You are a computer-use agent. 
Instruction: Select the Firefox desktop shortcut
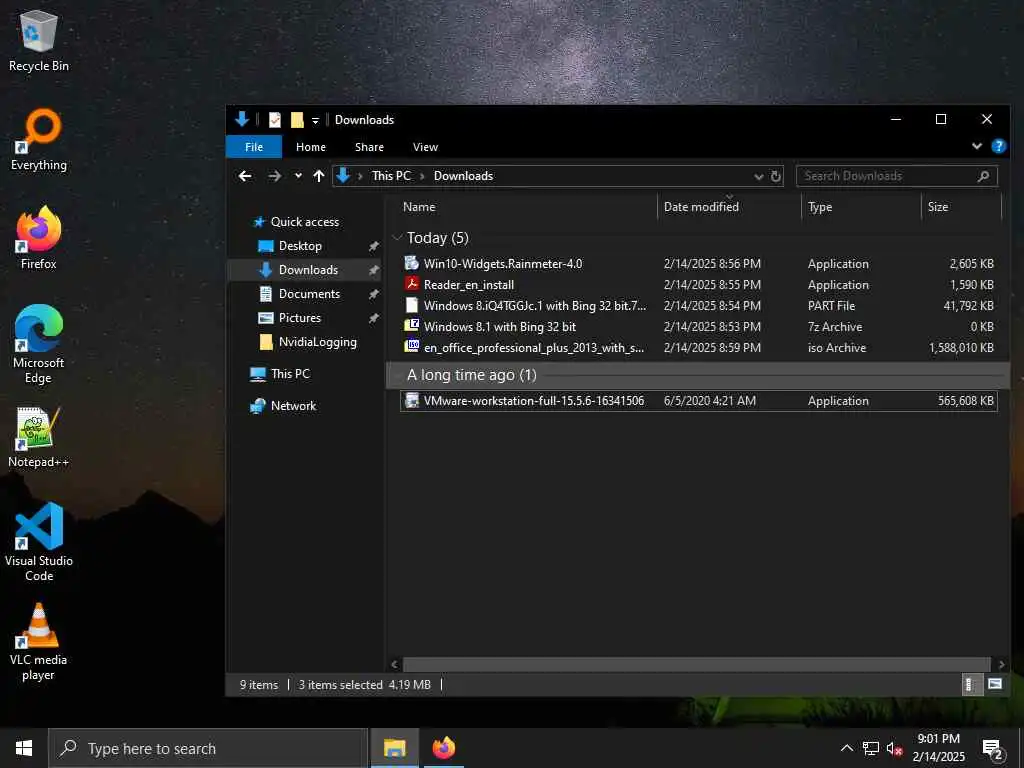(39, 238)
